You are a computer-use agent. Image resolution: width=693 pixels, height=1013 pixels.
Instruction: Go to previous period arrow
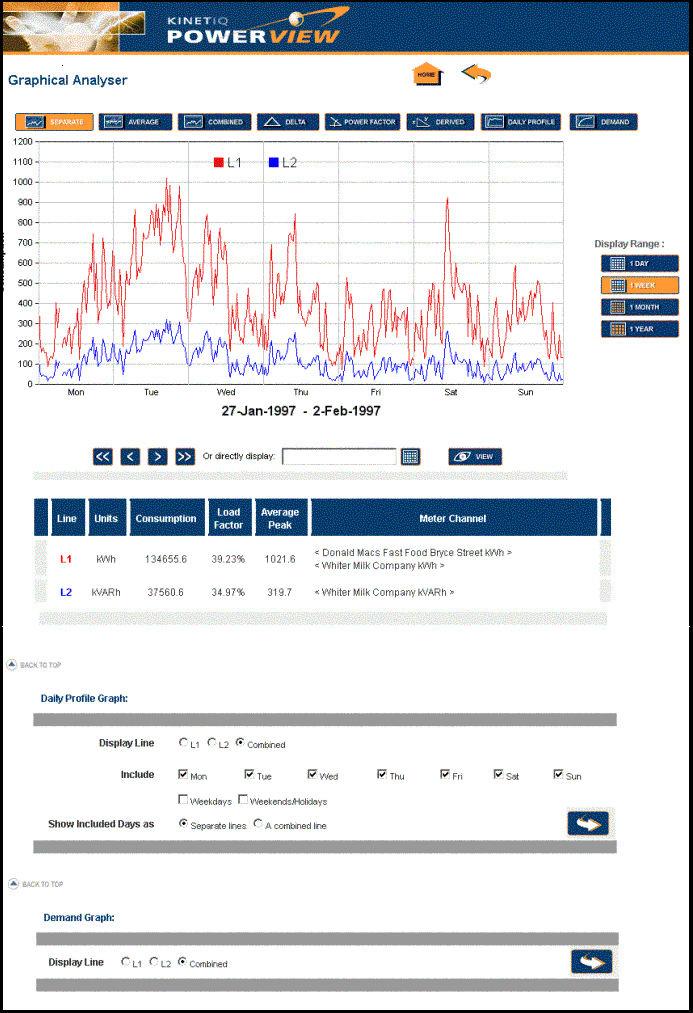pyautogui.click(x=130, y=457)
